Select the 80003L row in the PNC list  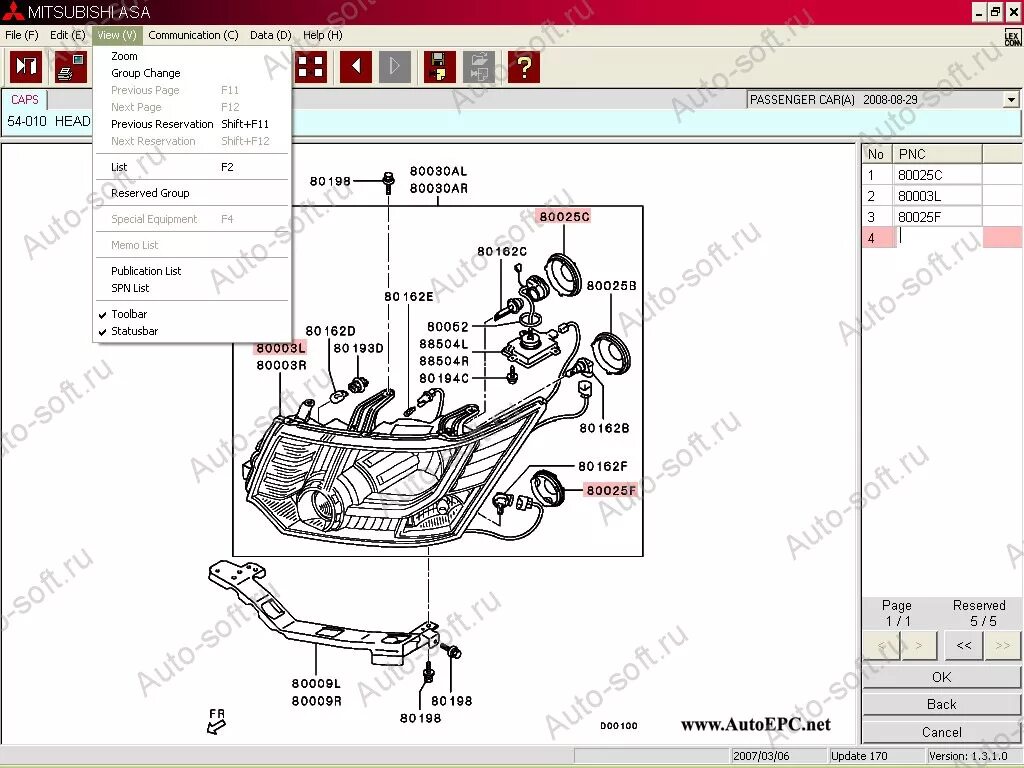tap(941, 196)
